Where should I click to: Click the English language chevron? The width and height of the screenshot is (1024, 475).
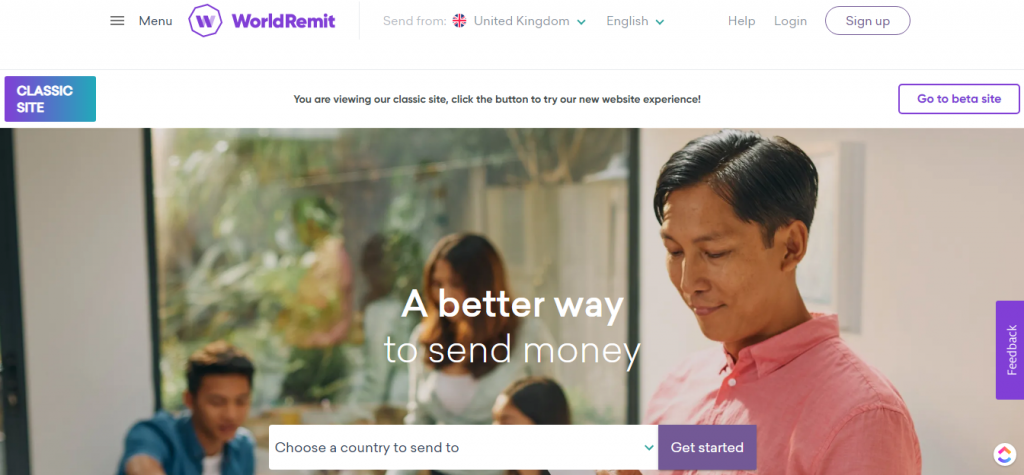tap(660, 22)
